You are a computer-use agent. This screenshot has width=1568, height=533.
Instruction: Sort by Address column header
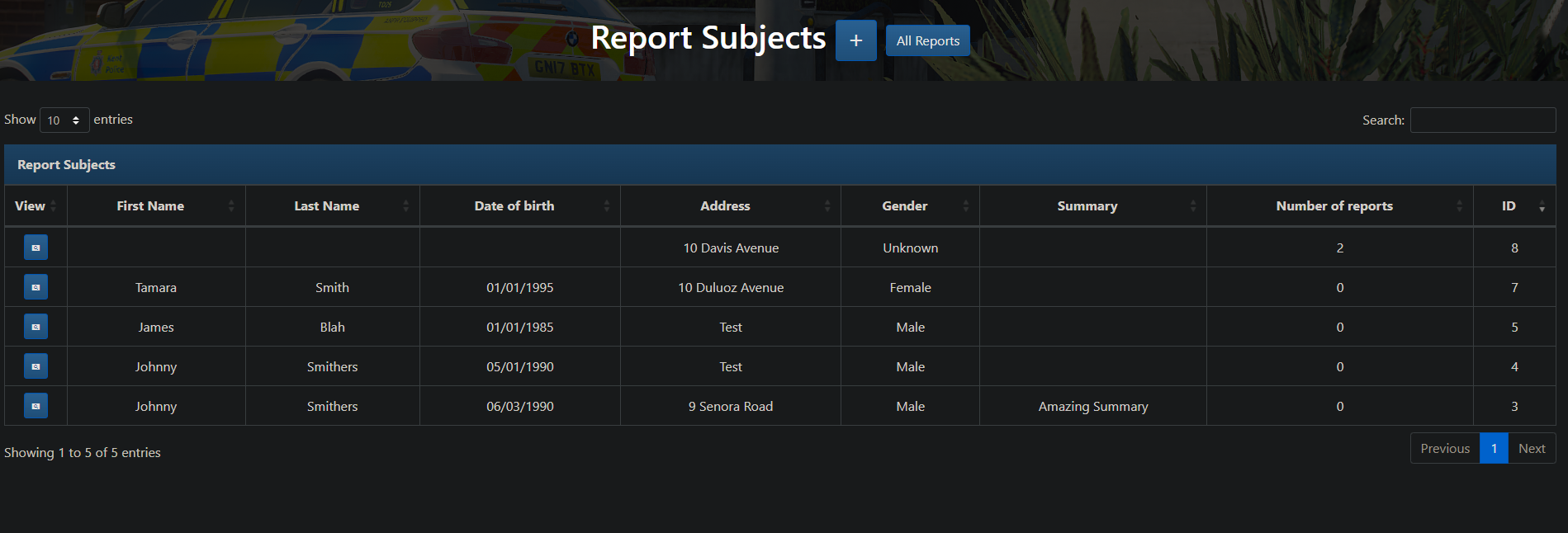pos(725,206)
